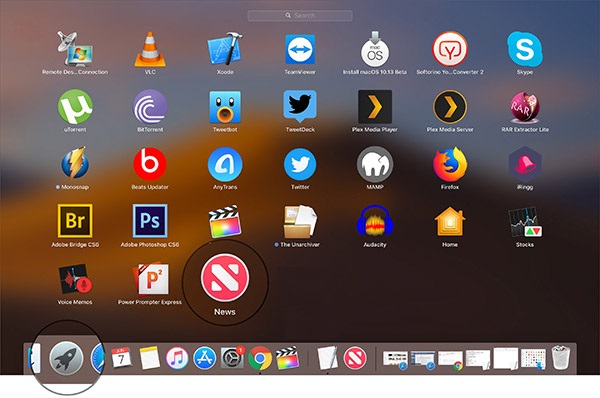The width and height of the screenshot is (600, 398).
Task: Open Install macOS 10.13 Beta
Action: 375,49
